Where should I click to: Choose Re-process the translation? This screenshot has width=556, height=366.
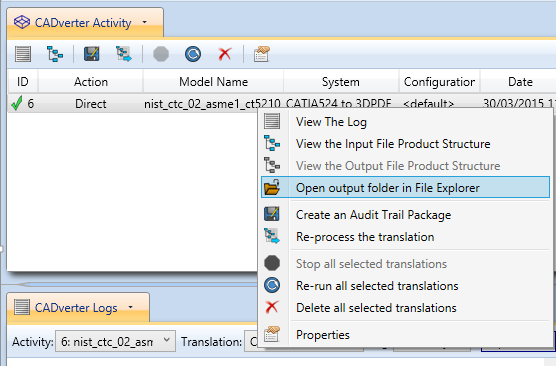click(x=405, y=237)
